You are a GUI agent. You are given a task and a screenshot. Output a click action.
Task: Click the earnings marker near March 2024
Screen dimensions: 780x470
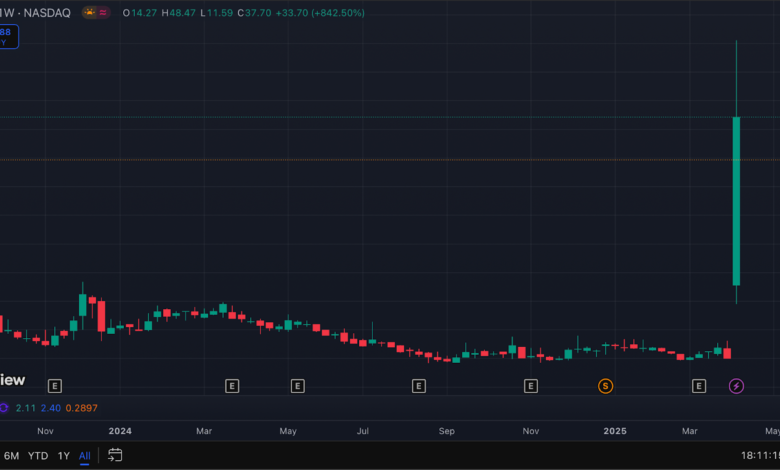(232, 385)
